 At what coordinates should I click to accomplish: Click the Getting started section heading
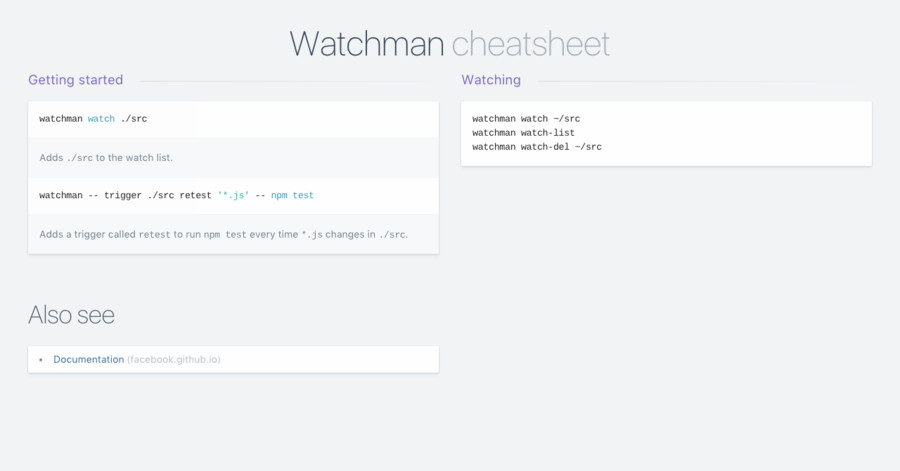(75, 80)
